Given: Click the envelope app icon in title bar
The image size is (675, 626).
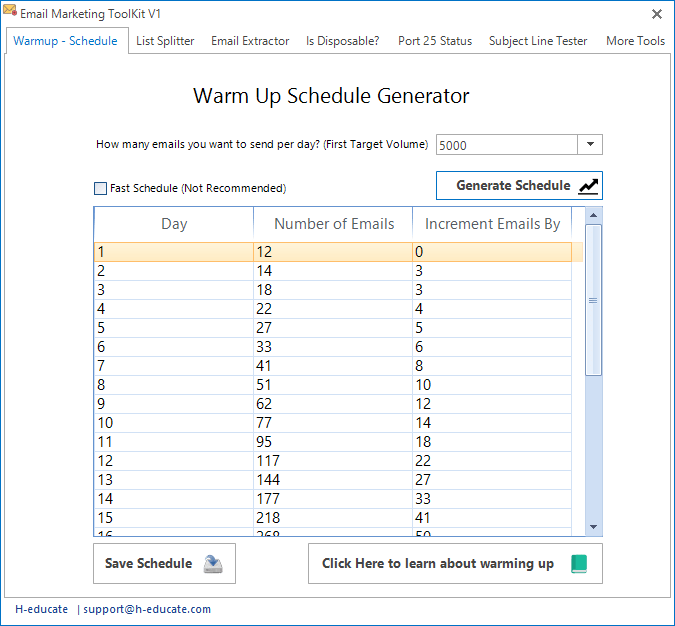Looking at the screenshot, I should pyautogui.click(x=10, y=10).
